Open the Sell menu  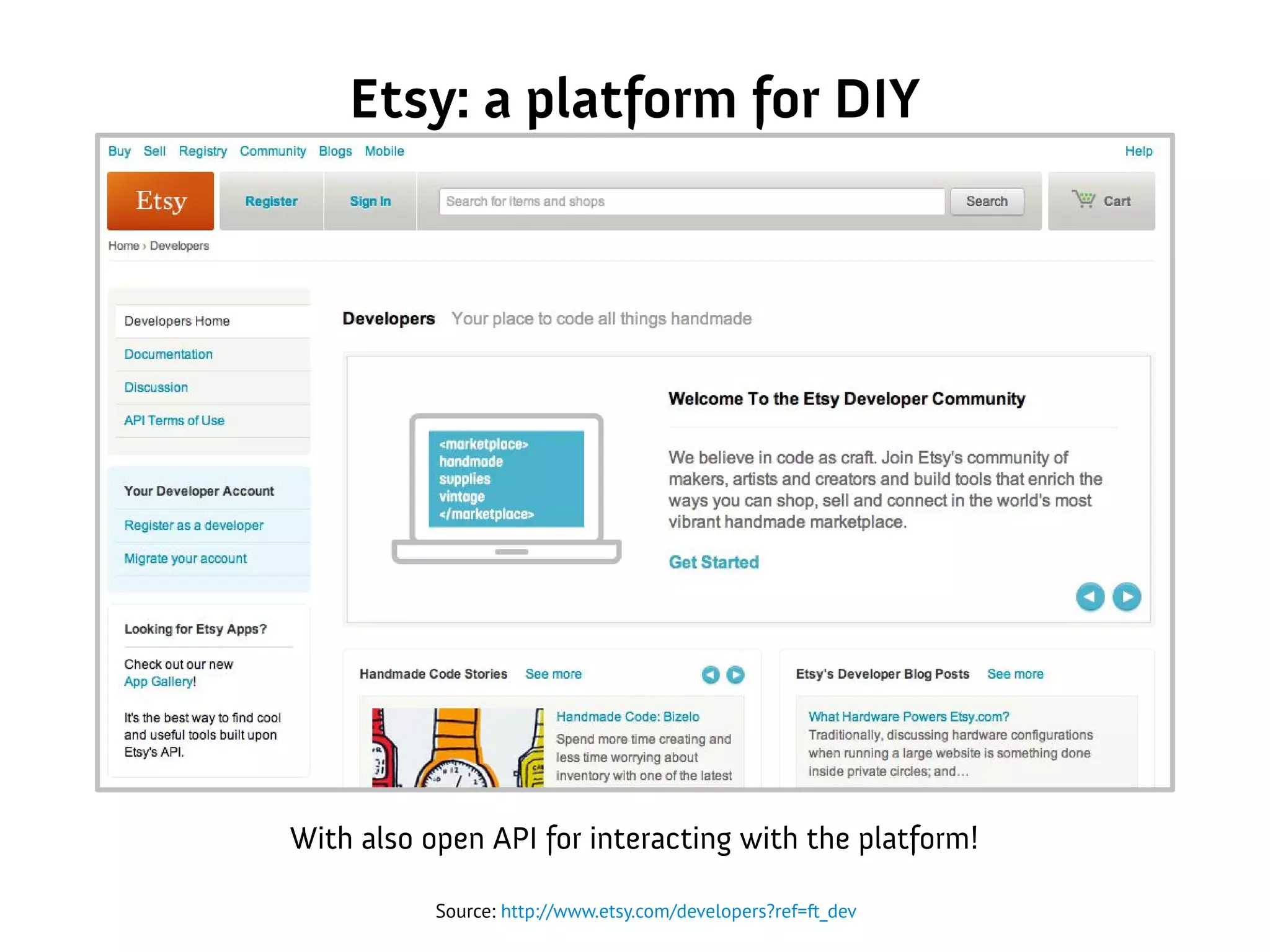coord(154,151)
